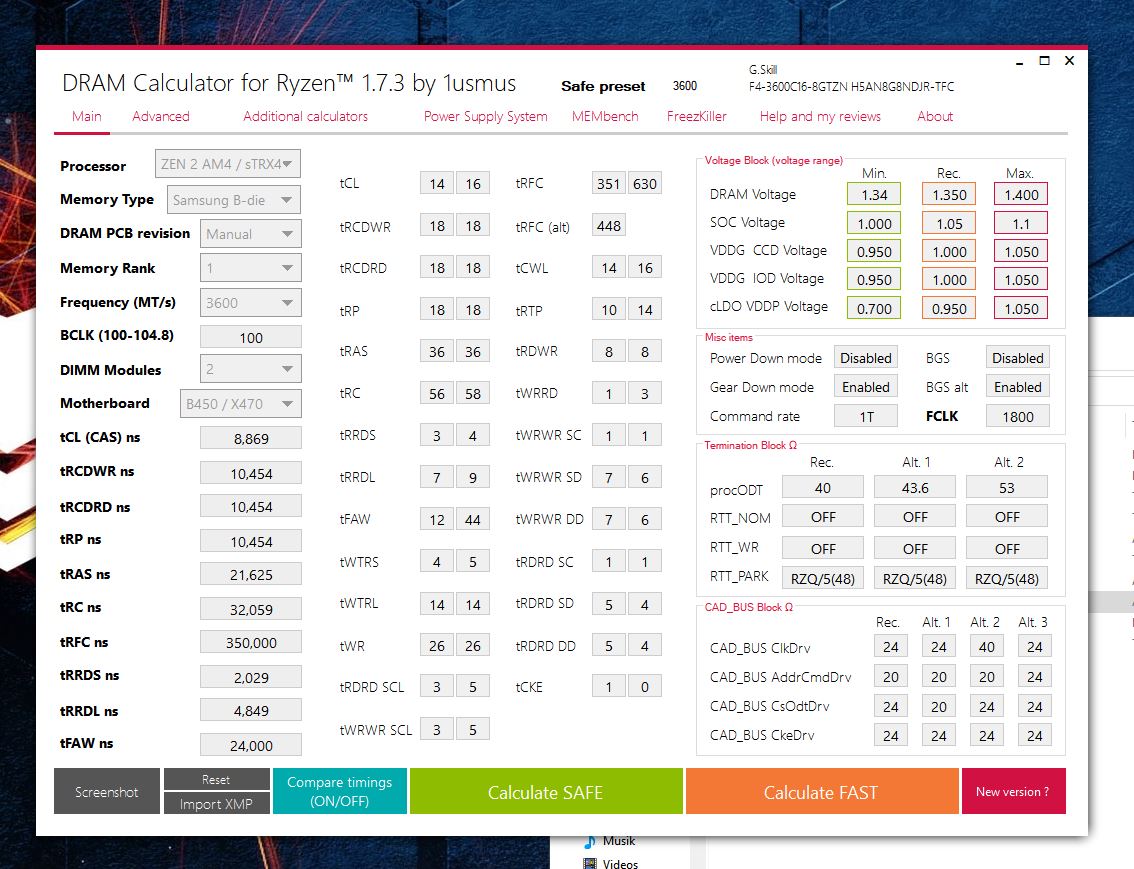Click DRAM Voltage Max. value 1.400
The image size is (1134, 869).
[1020, 194]
